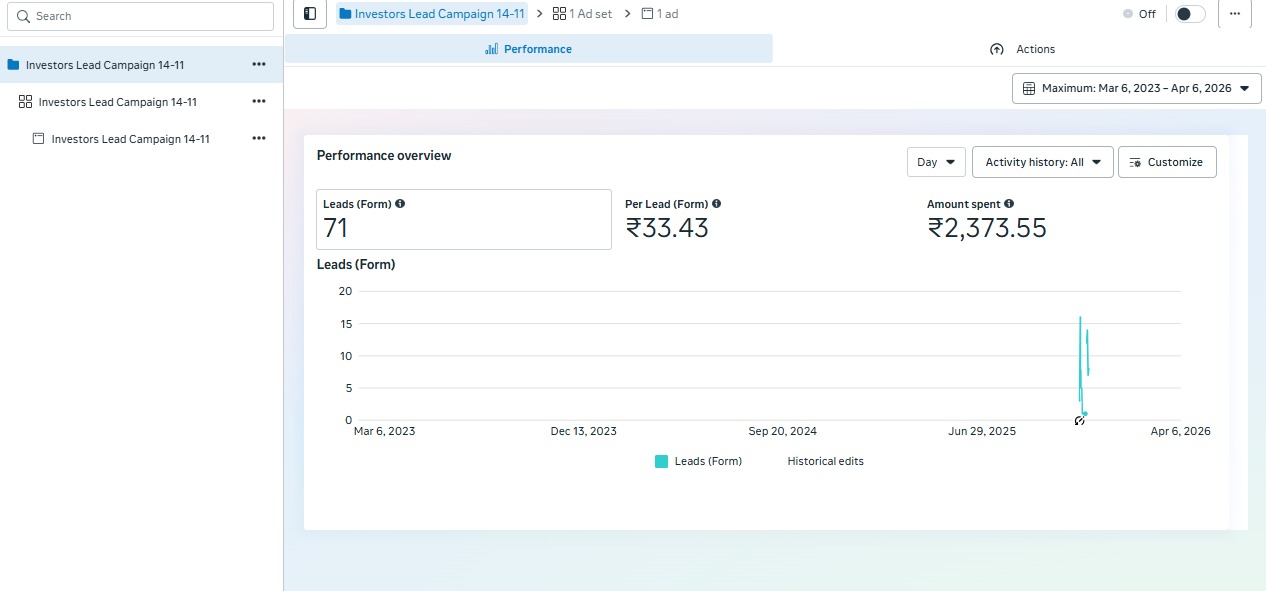Screen dimensions: 1266x591
Task: Click Investors Lead Campaign 14-11 breadcrumb
Action: click(431, 14)
